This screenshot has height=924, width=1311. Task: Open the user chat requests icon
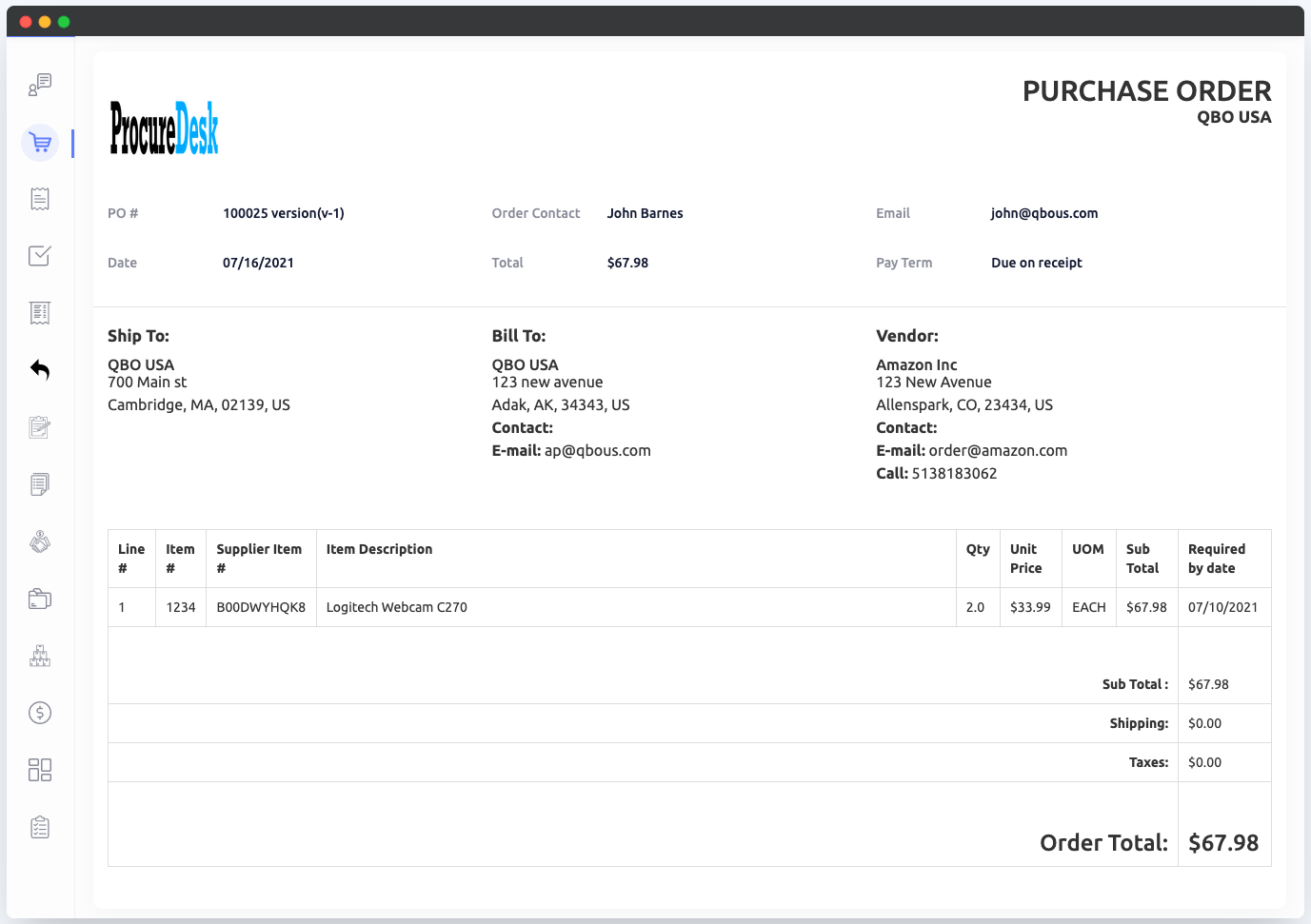[x=40, y=85]
